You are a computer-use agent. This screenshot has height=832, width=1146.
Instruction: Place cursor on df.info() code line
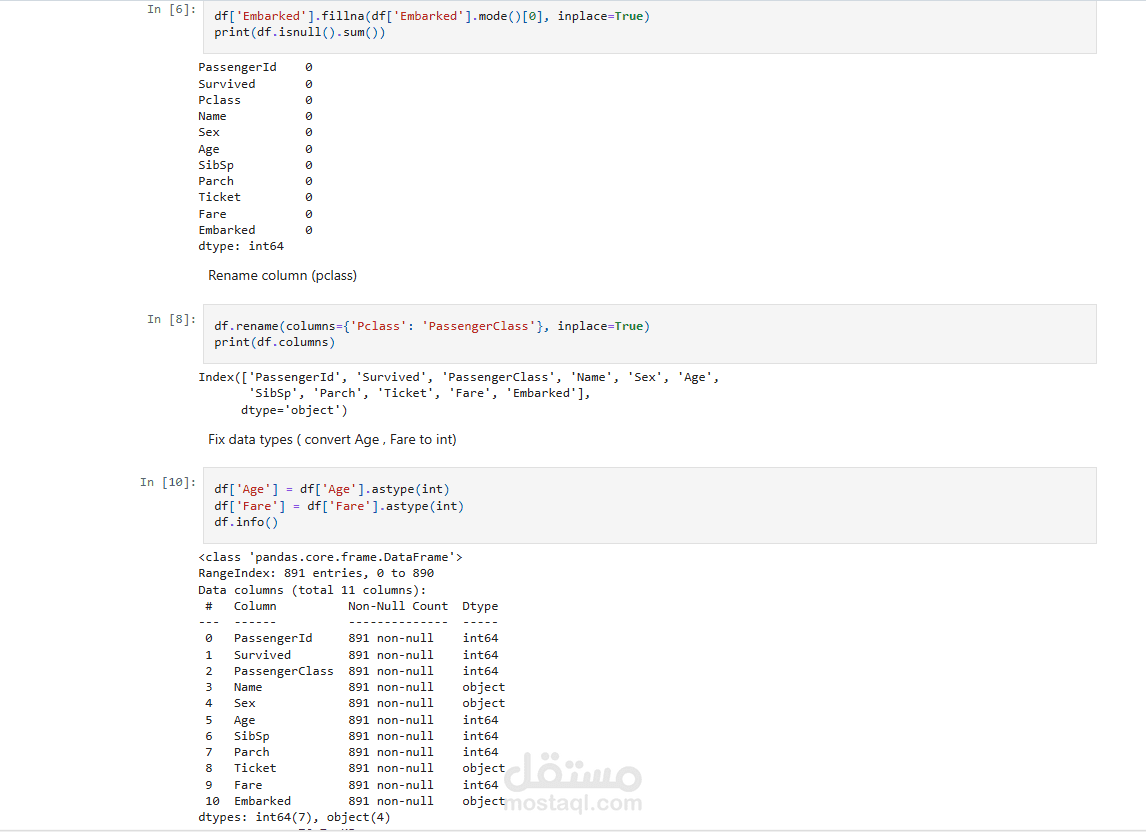pos(246,522)
